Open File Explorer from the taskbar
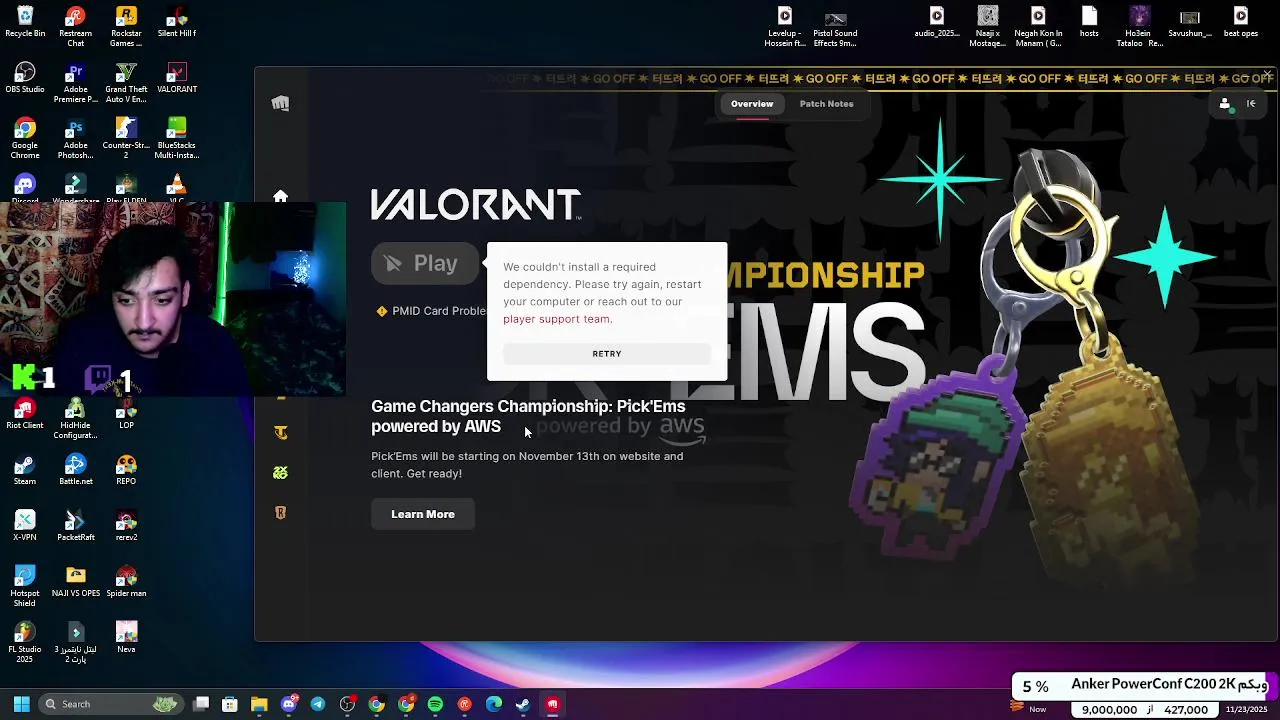 click(259, 704)
